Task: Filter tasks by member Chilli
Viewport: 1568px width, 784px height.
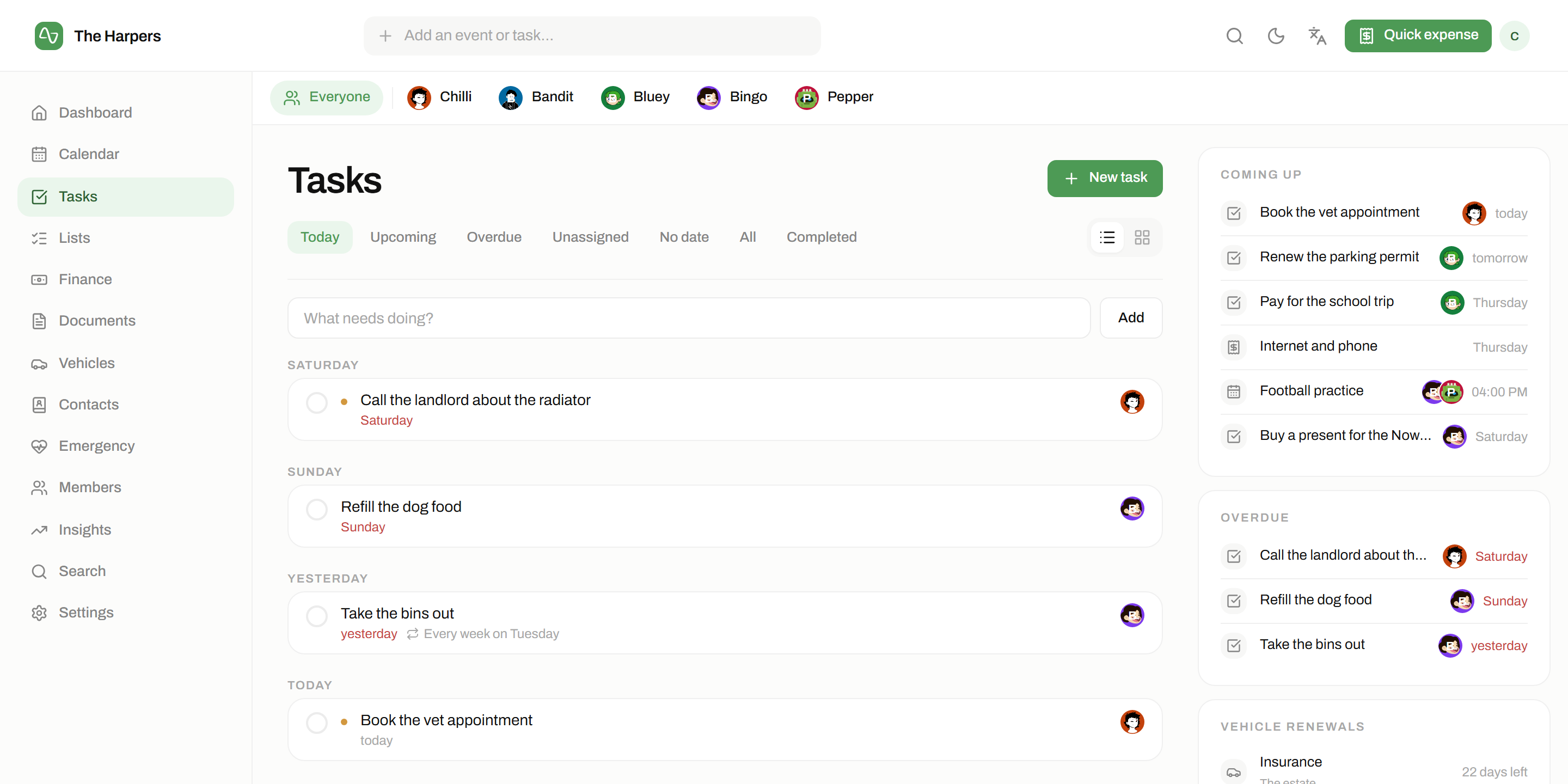Action: [439, 97]
